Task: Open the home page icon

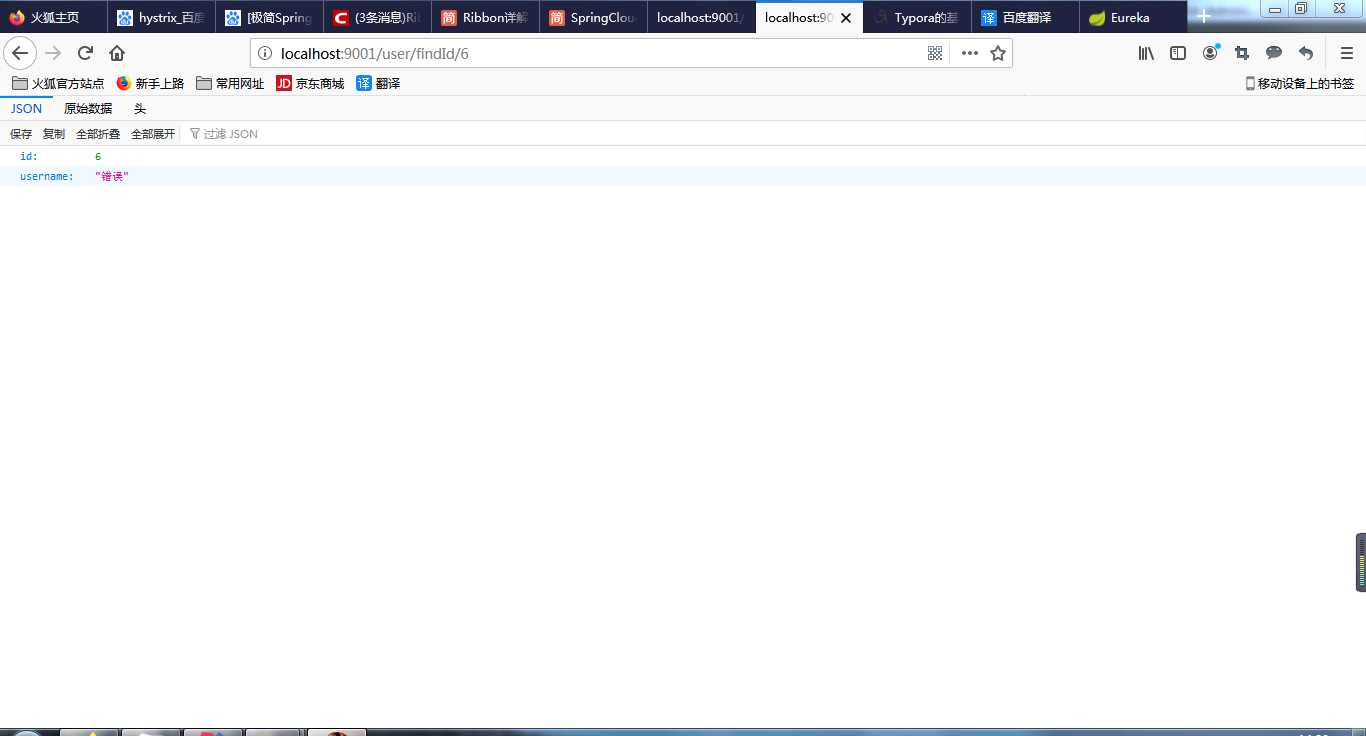Action: [x=117, y=53]
